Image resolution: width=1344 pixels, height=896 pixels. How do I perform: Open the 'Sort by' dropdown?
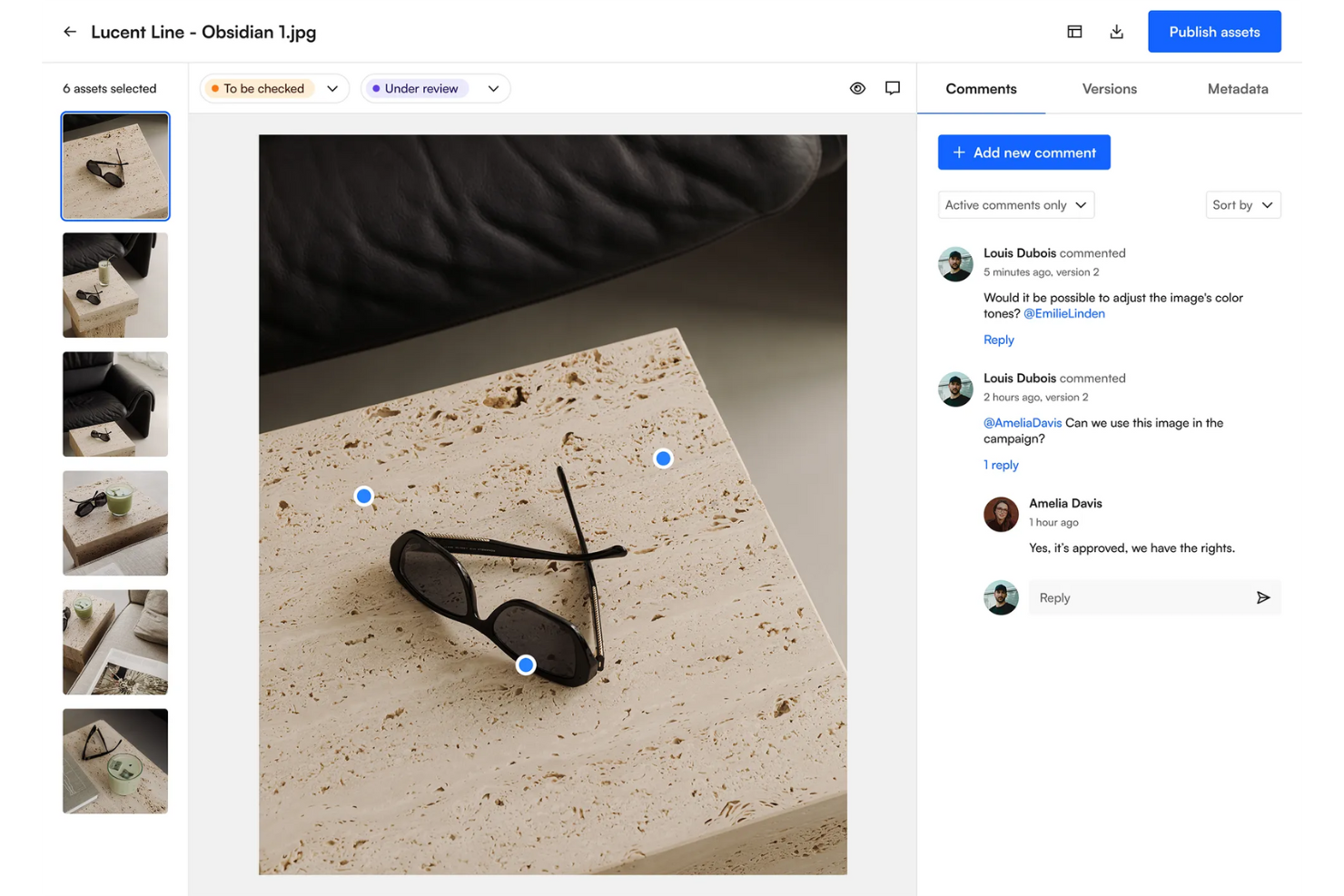pos(1243,205)
